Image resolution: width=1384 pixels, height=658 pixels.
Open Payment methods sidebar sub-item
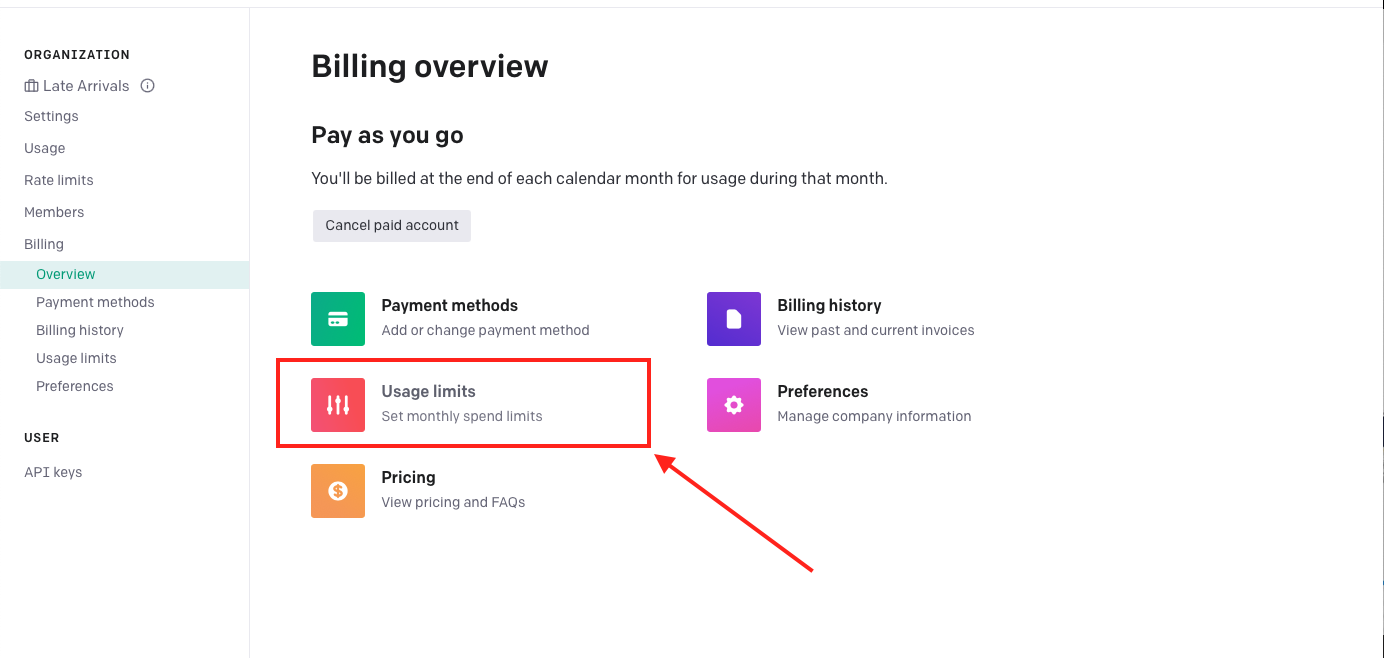point(95,302)
